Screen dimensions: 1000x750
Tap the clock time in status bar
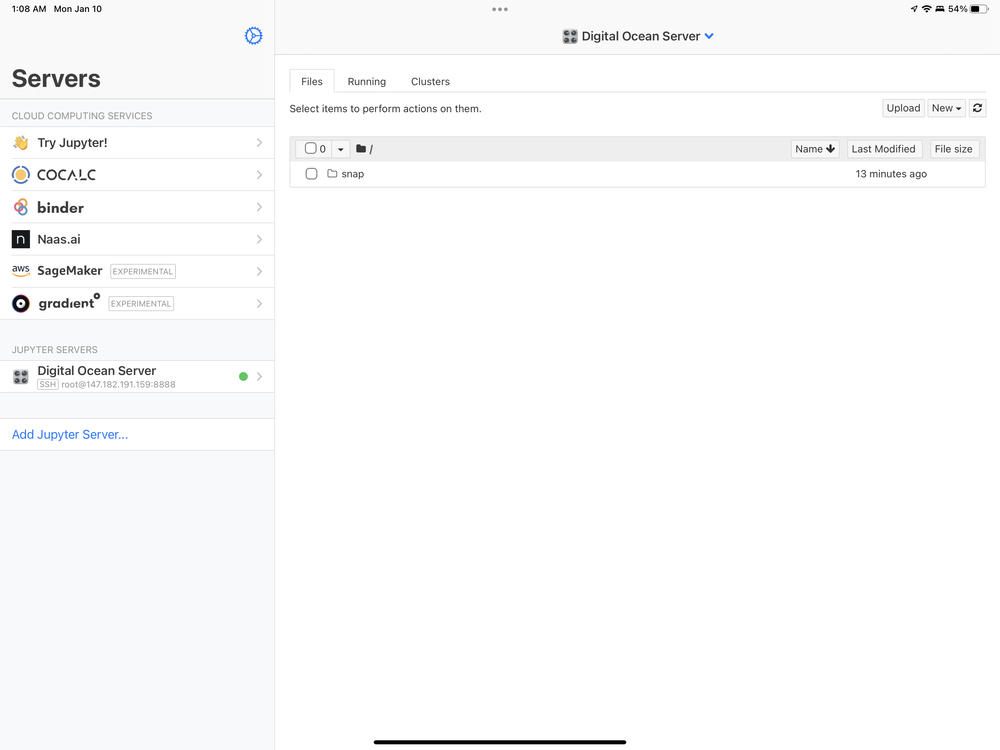29,9
